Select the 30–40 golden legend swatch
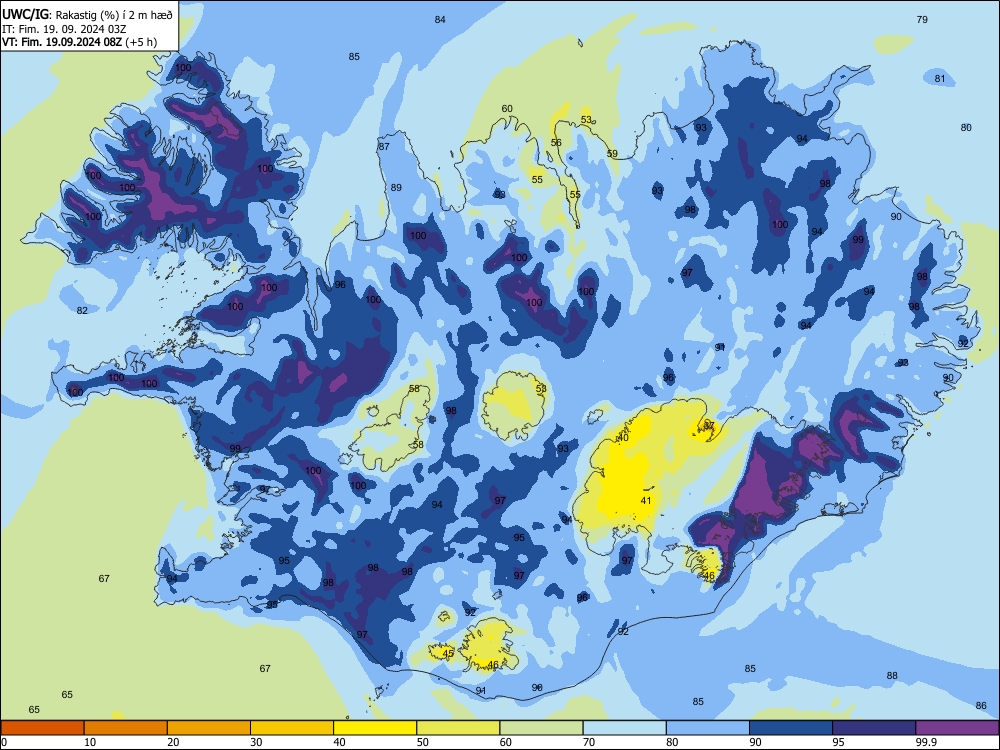The image size is (1000, 750). [292, 728]
